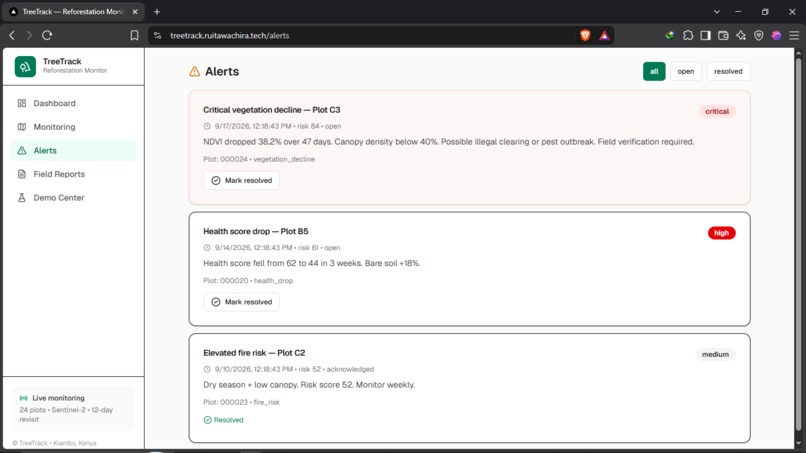Click the clock icon on Plot C3 alert
This screenshot has width=806, height=453.
point(207,126)
